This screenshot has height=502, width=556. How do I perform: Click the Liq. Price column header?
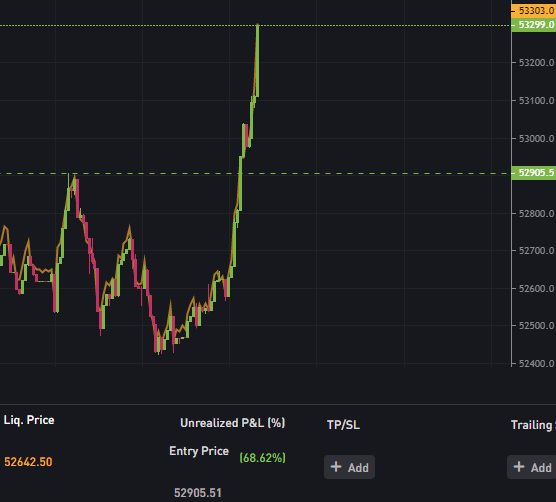29,420
